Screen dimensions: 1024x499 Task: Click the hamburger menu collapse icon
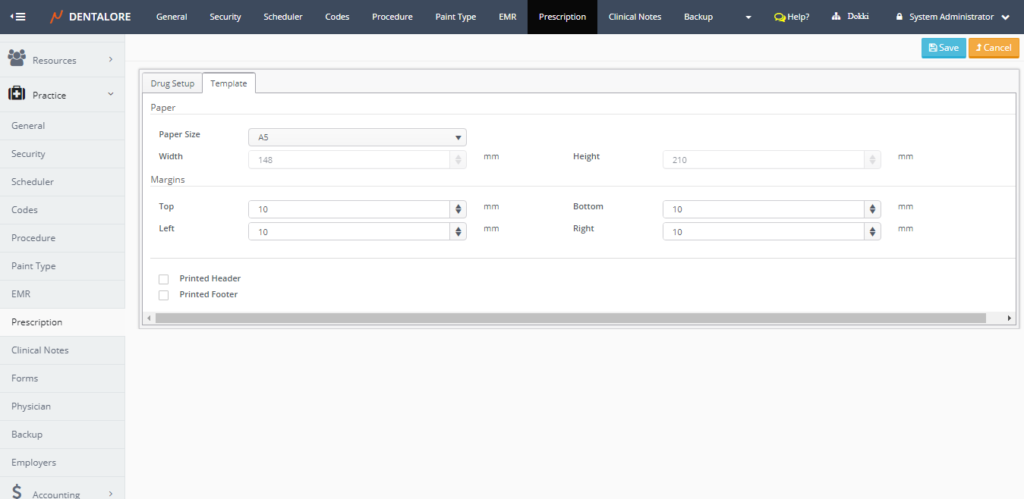point(17,17)
